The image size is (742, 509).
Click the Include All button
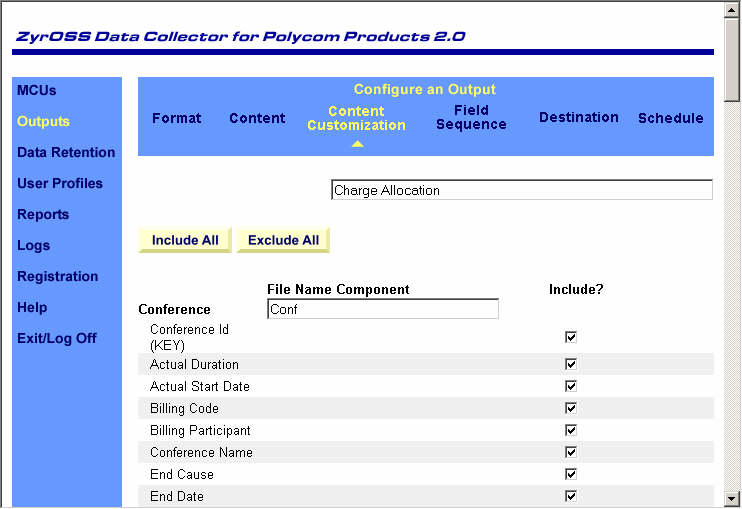[x=185, y=240]
